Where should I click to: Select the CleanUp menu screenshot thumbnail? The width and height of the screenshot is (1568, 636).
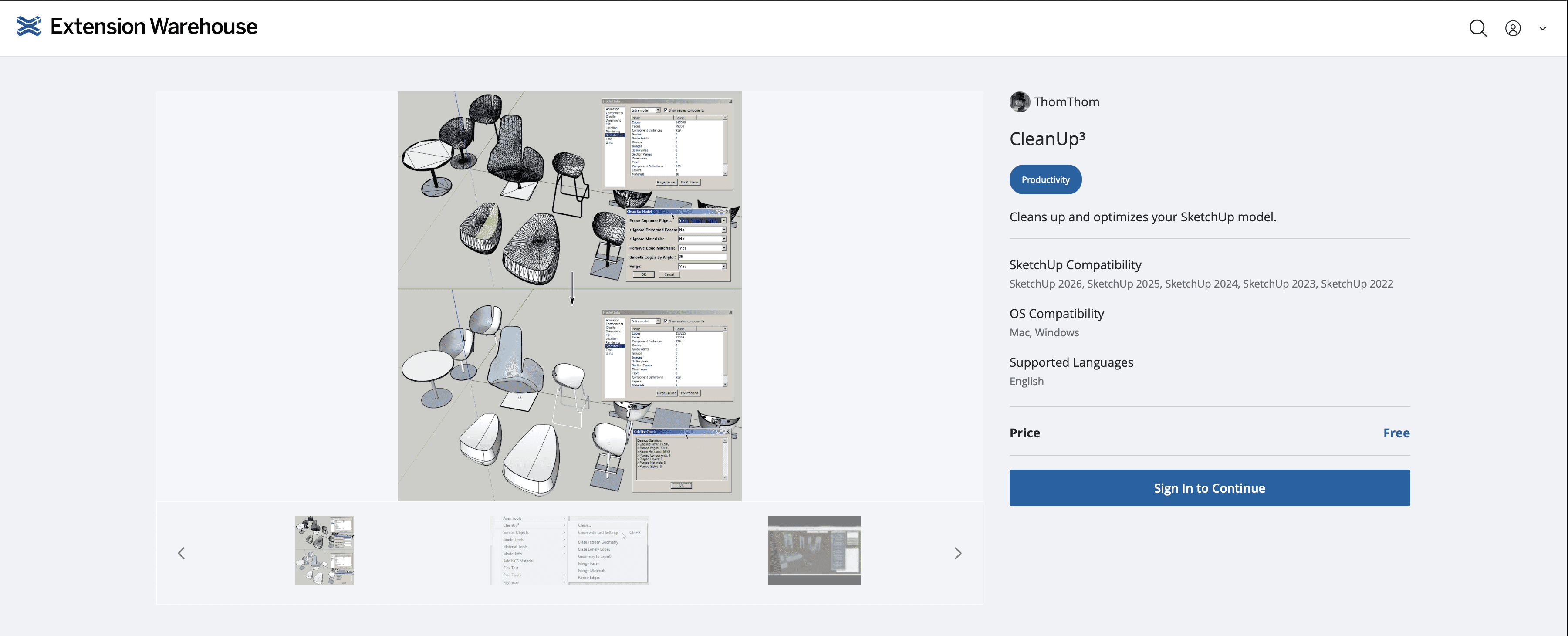coord(570,550)
